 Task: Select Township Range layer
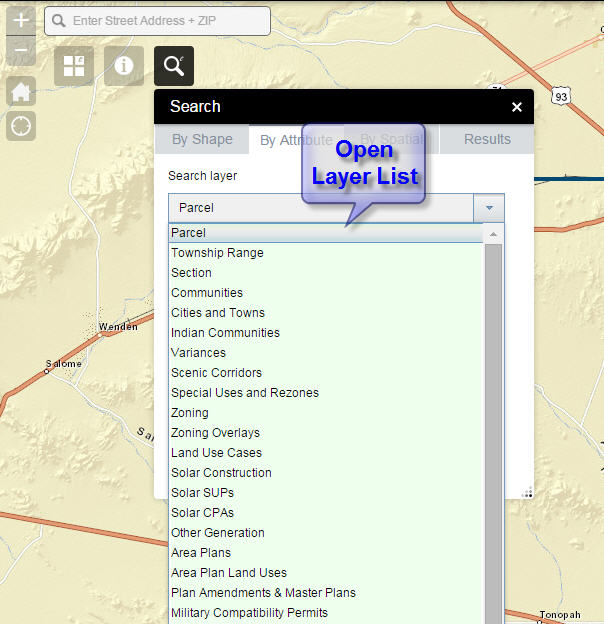pos(325,253)
